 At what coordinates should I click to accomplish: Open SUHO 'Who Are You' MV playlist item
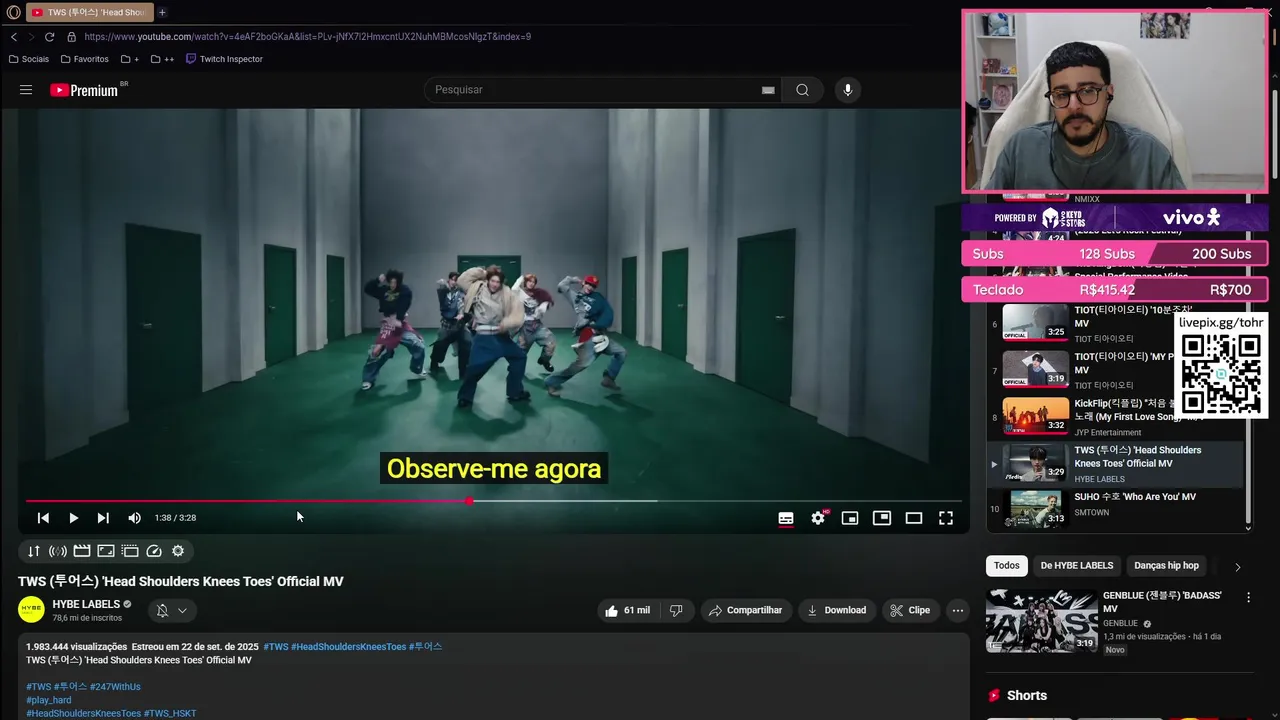[1115, 510]
